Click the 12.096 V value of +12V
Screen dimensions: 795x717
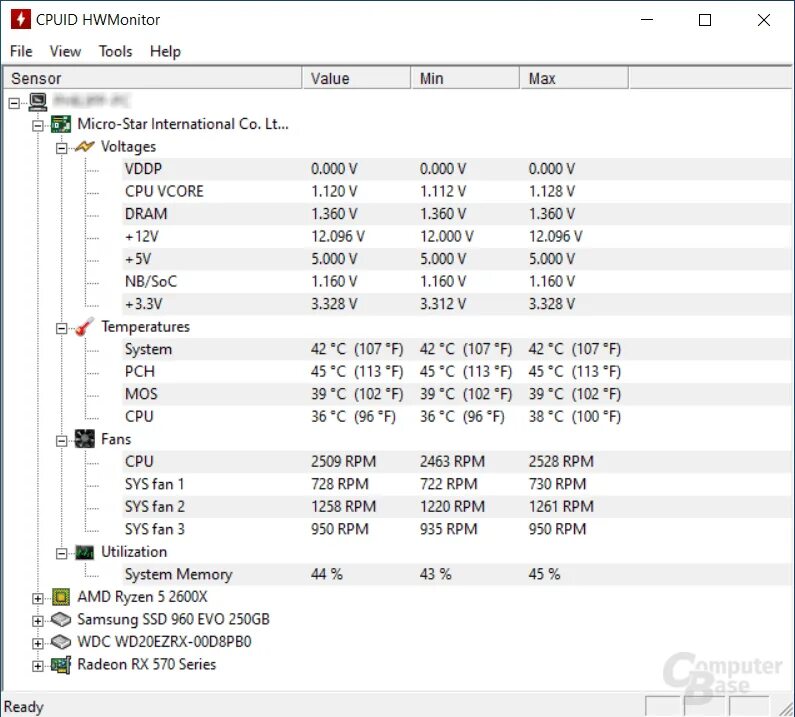[338, 237]
